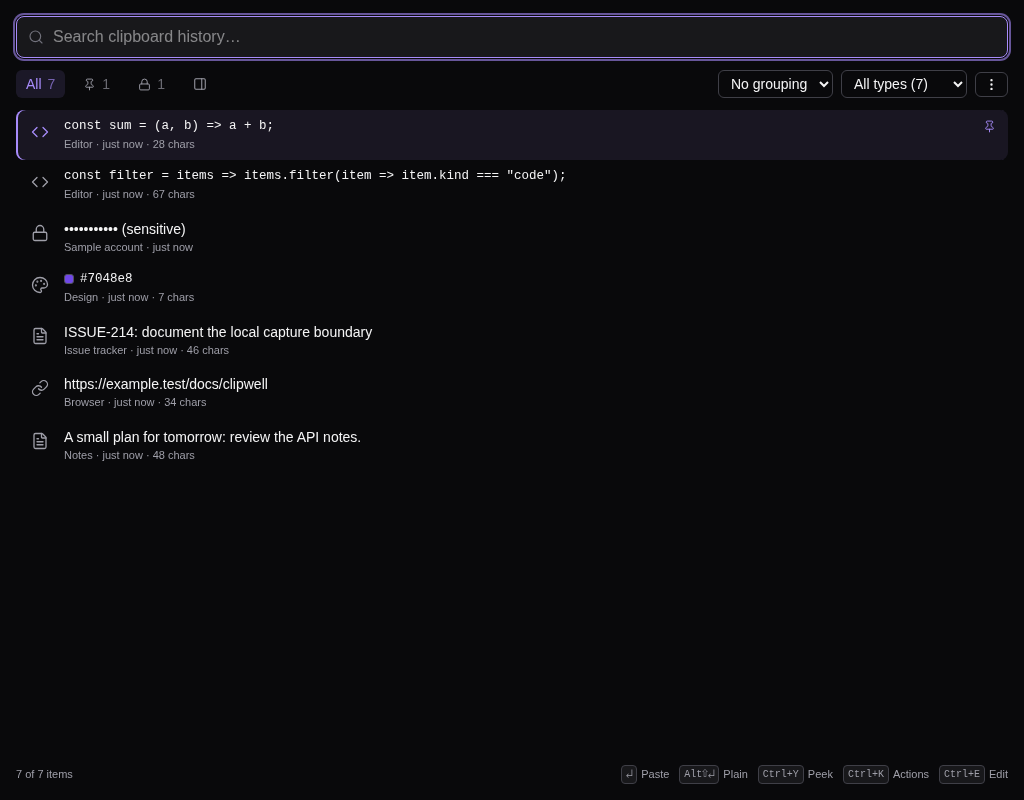Open the All types (7) dropdown

(904, 84)
